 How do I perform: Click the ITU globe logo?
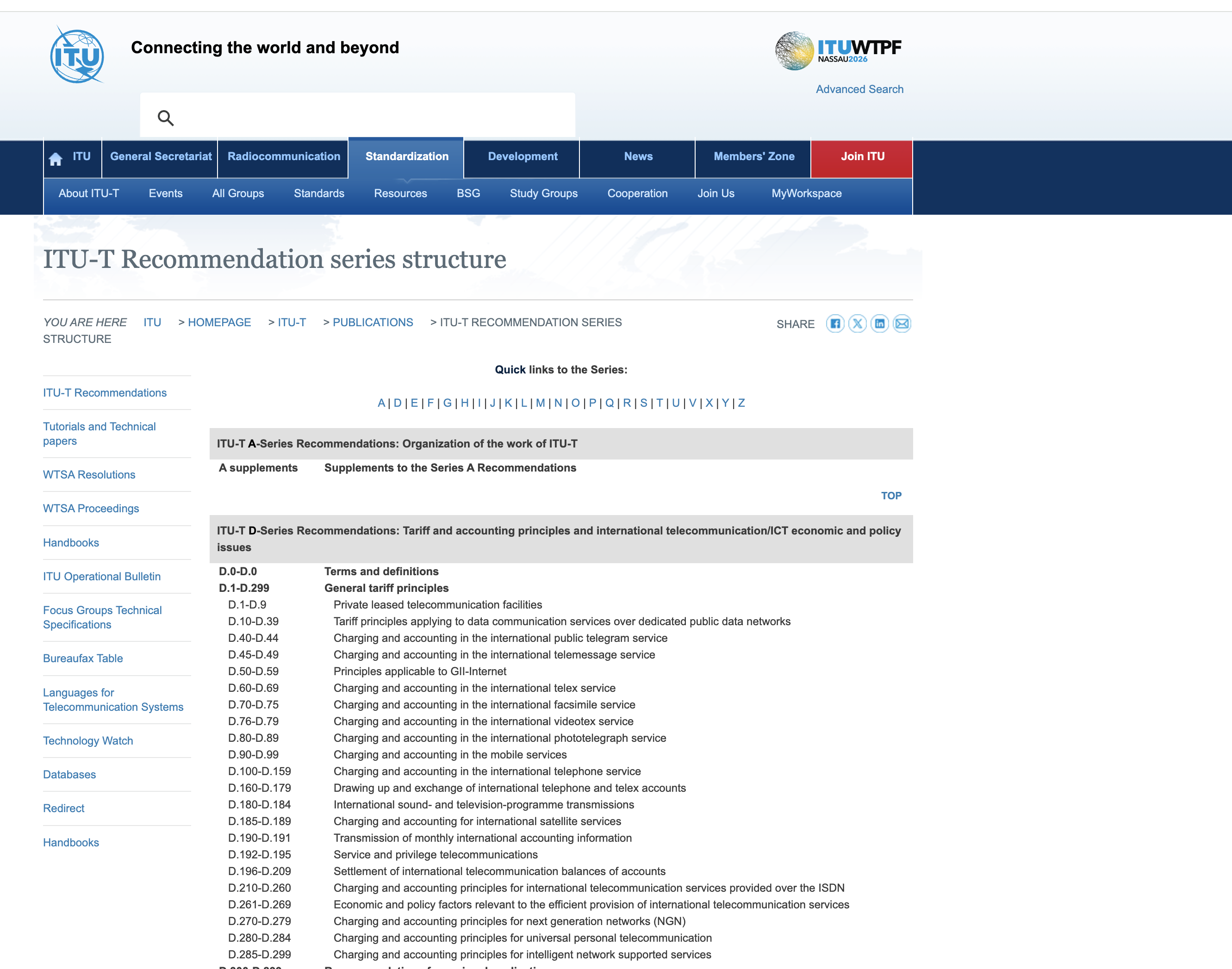(x=77, y=55)
